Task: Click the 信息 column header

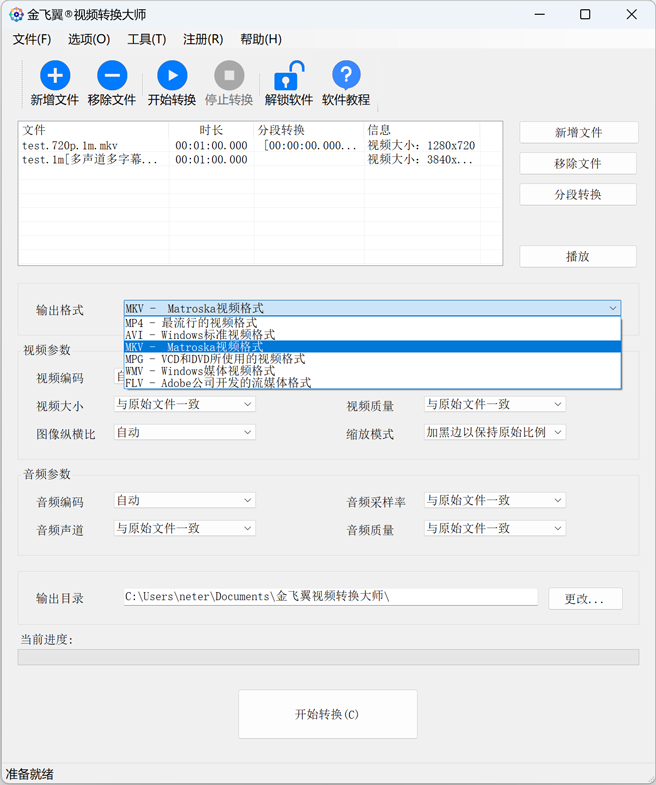Action: click(422, 130)
